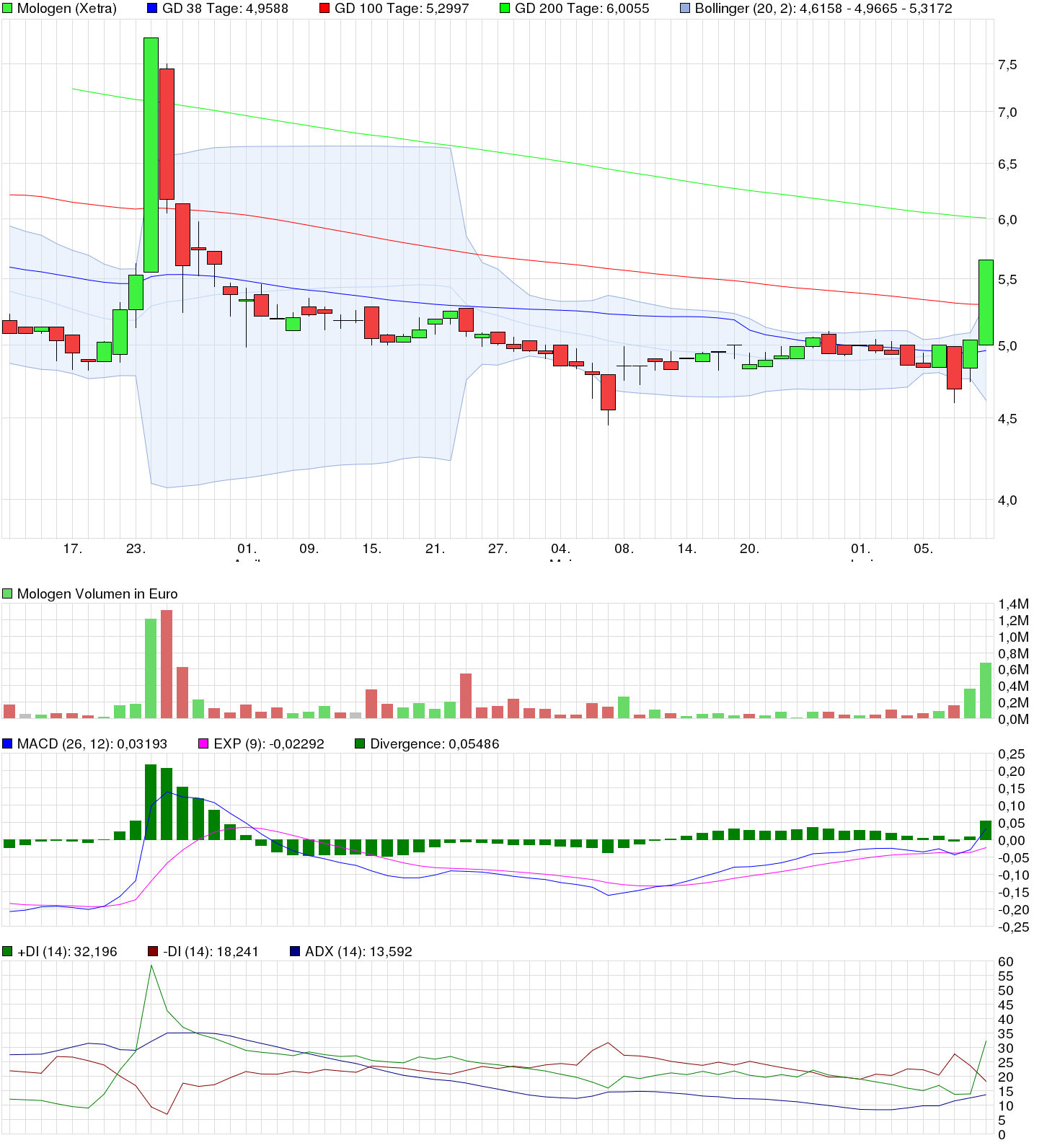Click the green Mologen (Xetra) legend swatch
The width and height of the screenshot is (1047, 1148).
pos(7,9)
